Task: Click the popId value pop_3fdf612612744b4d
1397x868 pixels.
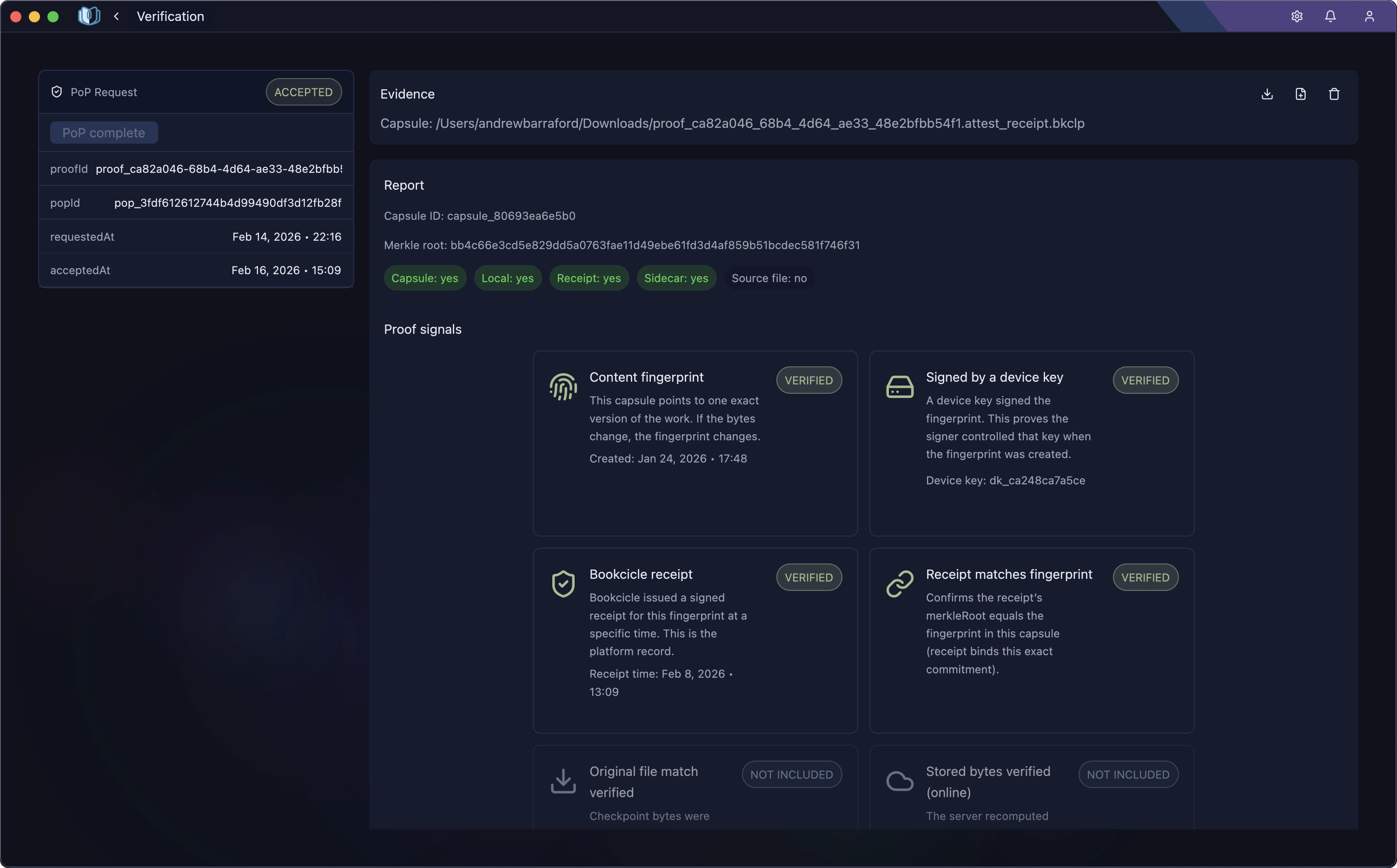Action: (x=228, y=203)
